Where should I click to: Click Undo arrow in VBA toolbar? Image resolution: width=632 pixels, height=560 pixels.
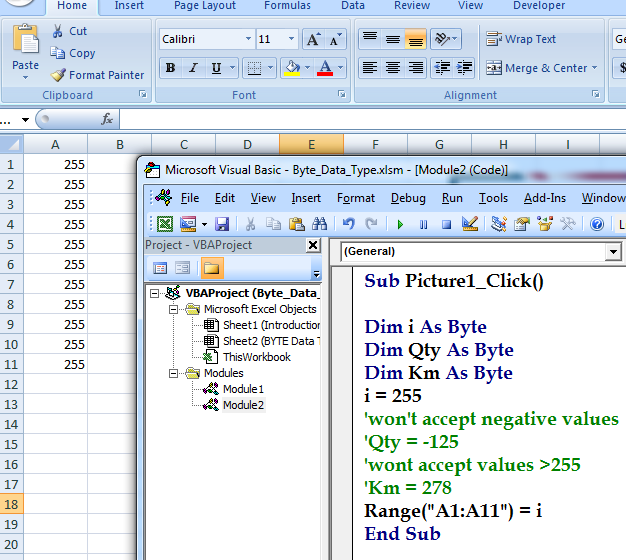pyautogui.click(x=349, y=224)
